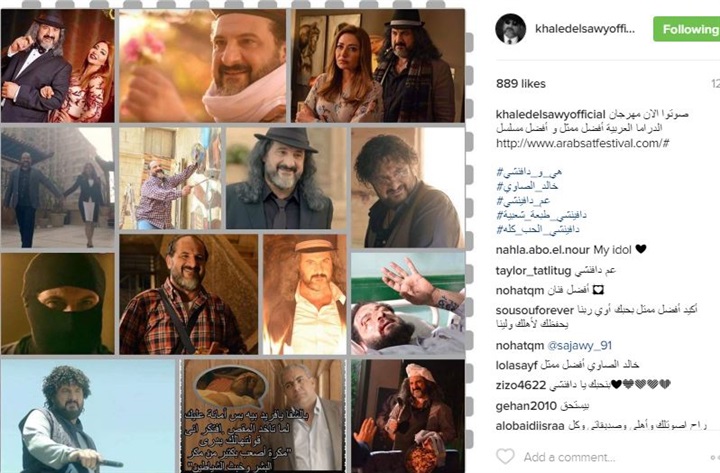The height and width of the screenshot is (473, 720).
Task: Open the @sajawy_91 mention link
Action: pos(579,345)
